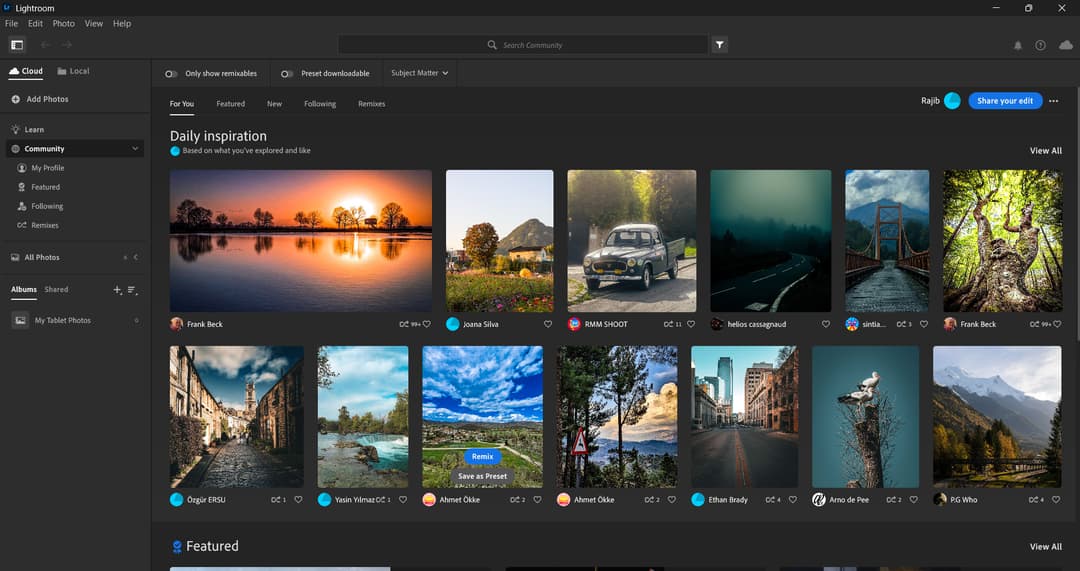Open the snowy mountain photo by P.G Who
The height and width of the screenshot is (571, 1080).
click(x=997, y=417)
